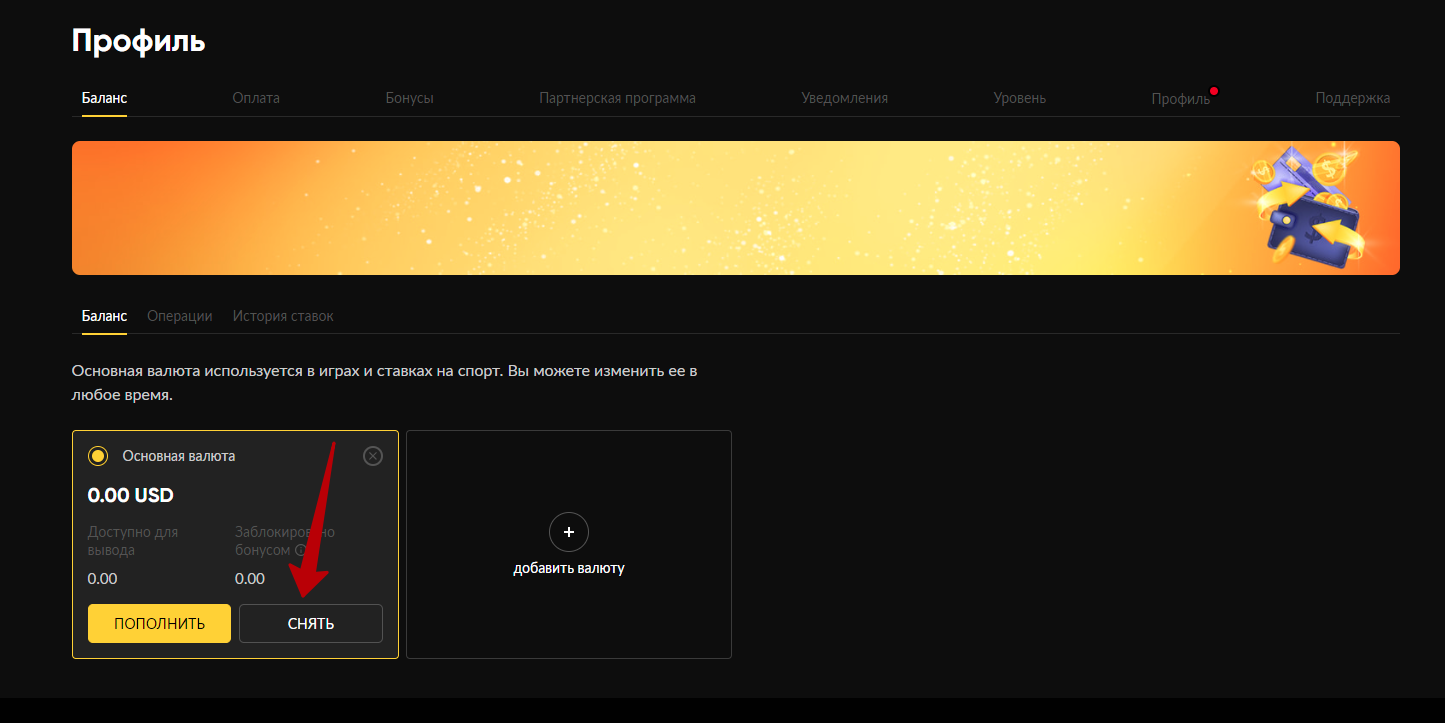Click the wallet with coins illustration

1311,207
